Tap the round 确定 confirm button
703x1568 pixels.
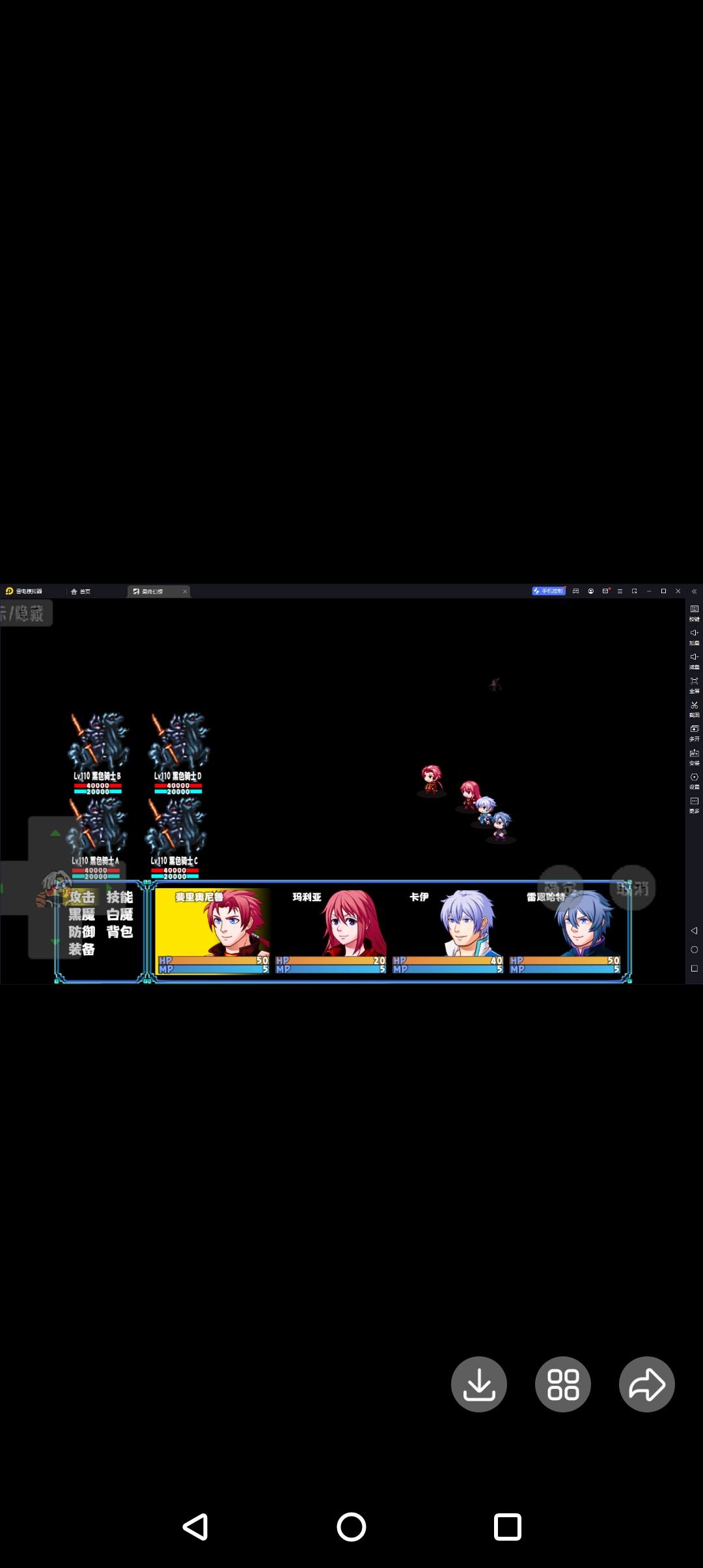point(560,888)
